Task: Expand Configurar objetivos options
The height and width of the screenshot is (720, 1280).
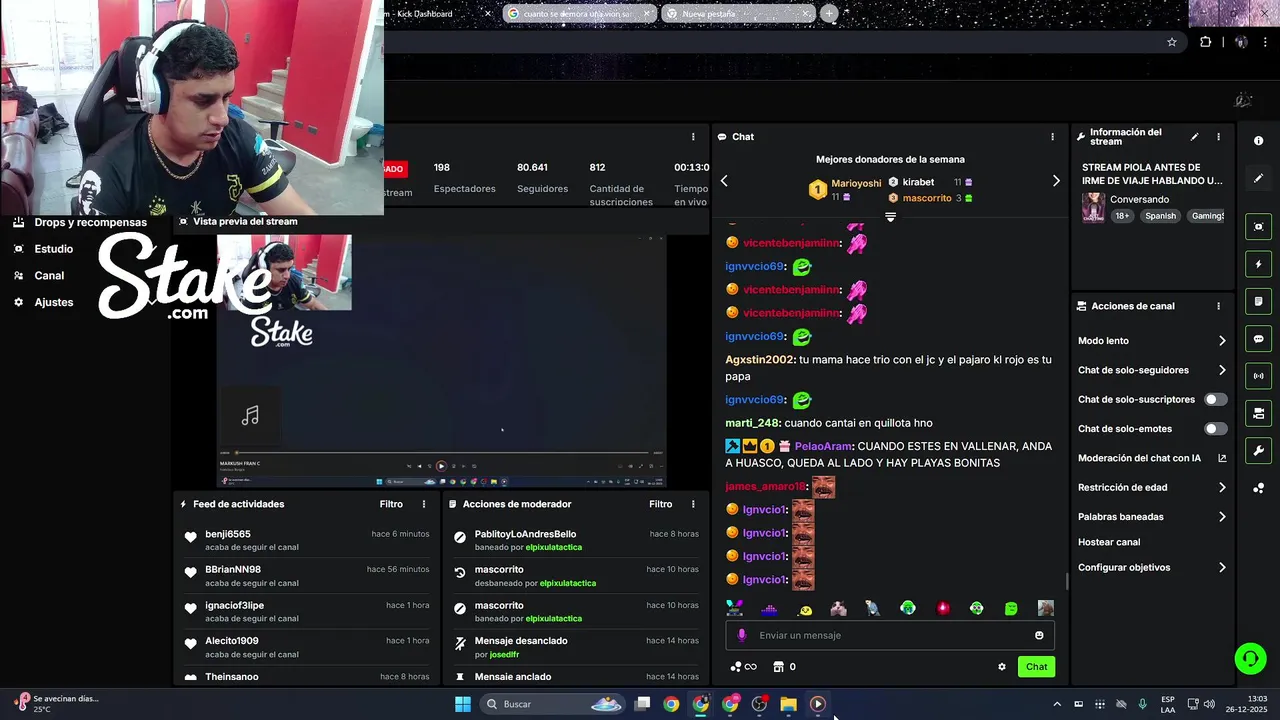Action: 1152,567
